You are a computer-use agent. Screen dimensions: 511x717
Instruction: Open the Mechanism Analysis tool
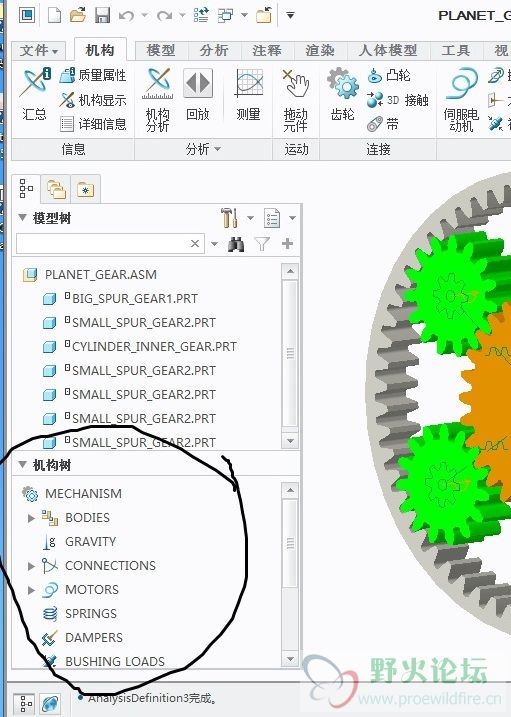158,99
